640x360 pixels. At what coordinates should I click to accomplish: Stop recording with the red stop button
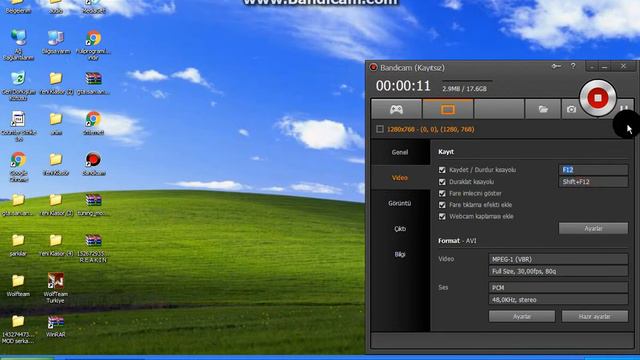pyautogui.click(x=598, y=98)
